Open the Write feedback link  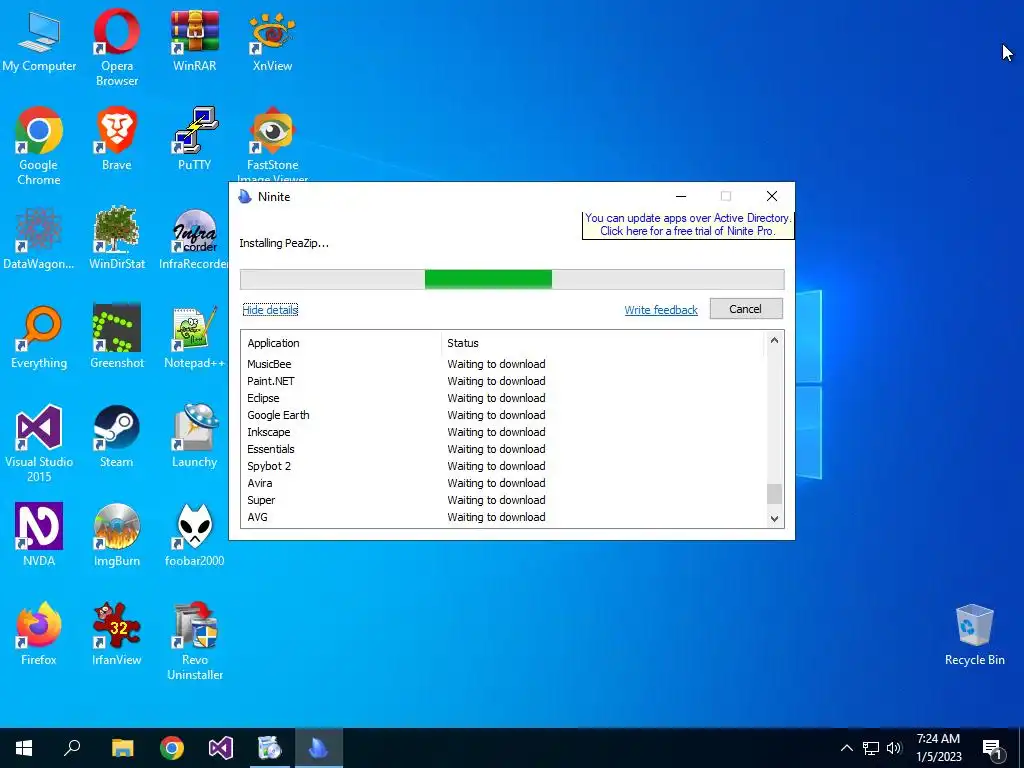[661, 310]
